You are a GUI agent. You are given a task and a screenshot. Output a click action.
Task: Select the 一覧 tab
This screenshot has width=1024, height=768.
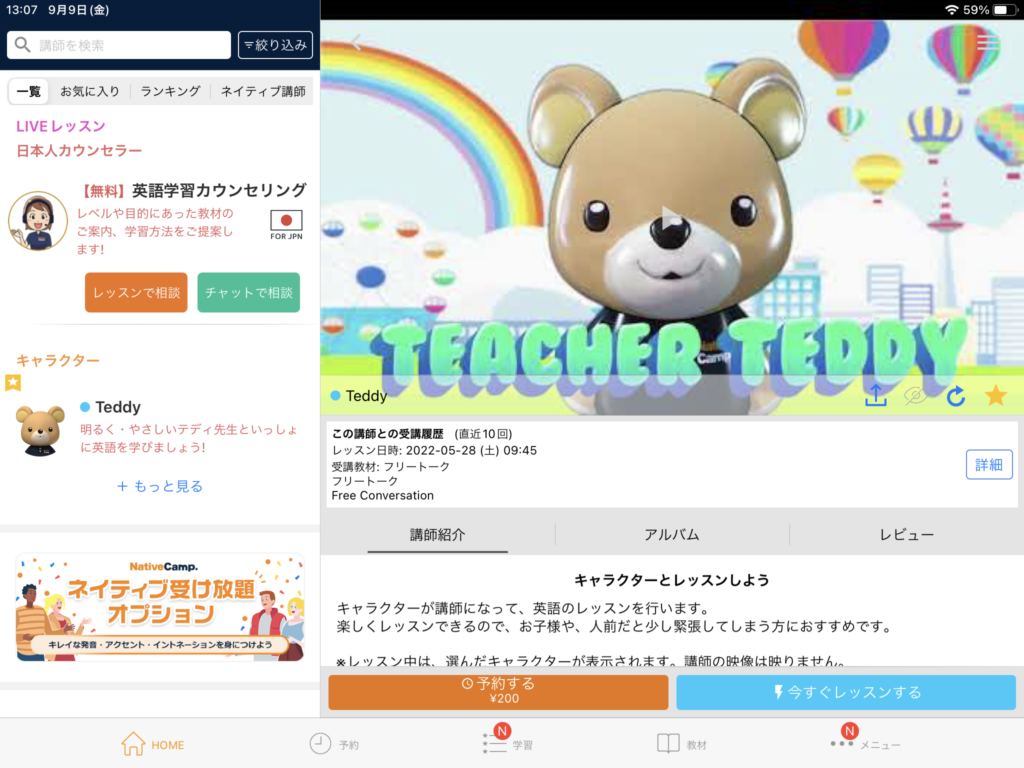coord(29,91)
